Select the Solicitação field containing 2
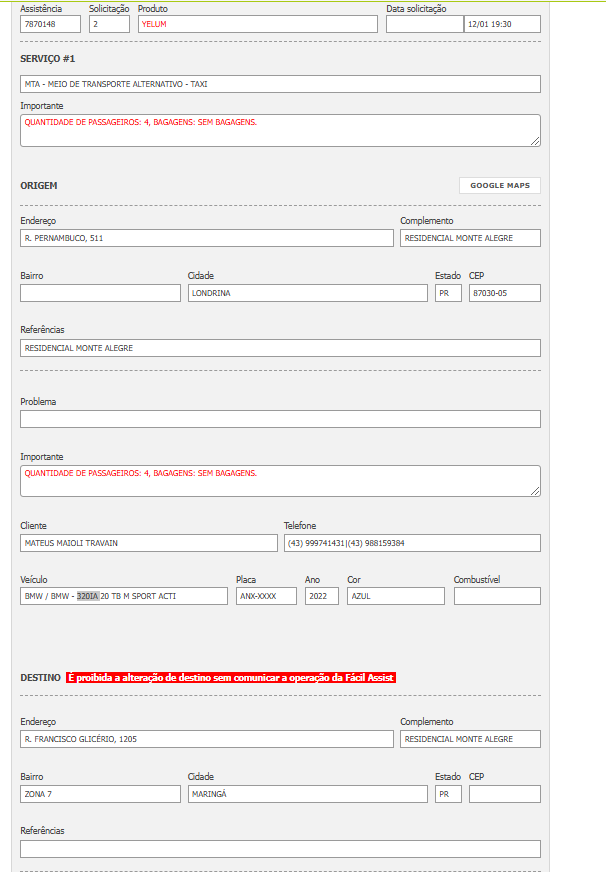The width and height of the screenshot is (606, 872). (x=110, y=24)
